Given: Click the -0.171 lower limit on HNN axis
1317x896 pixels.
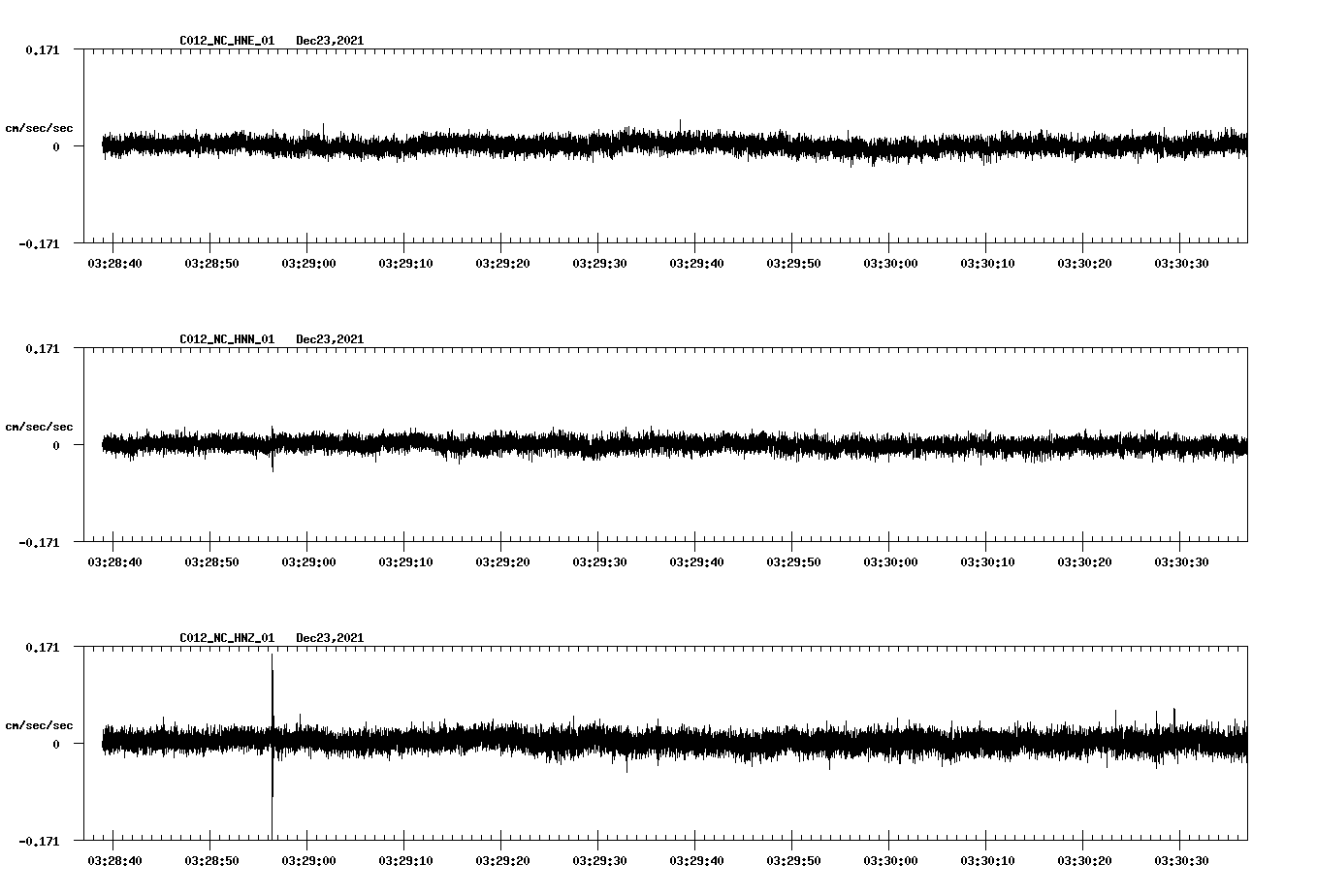Looking at the screenshot, I should coord(39,542).
